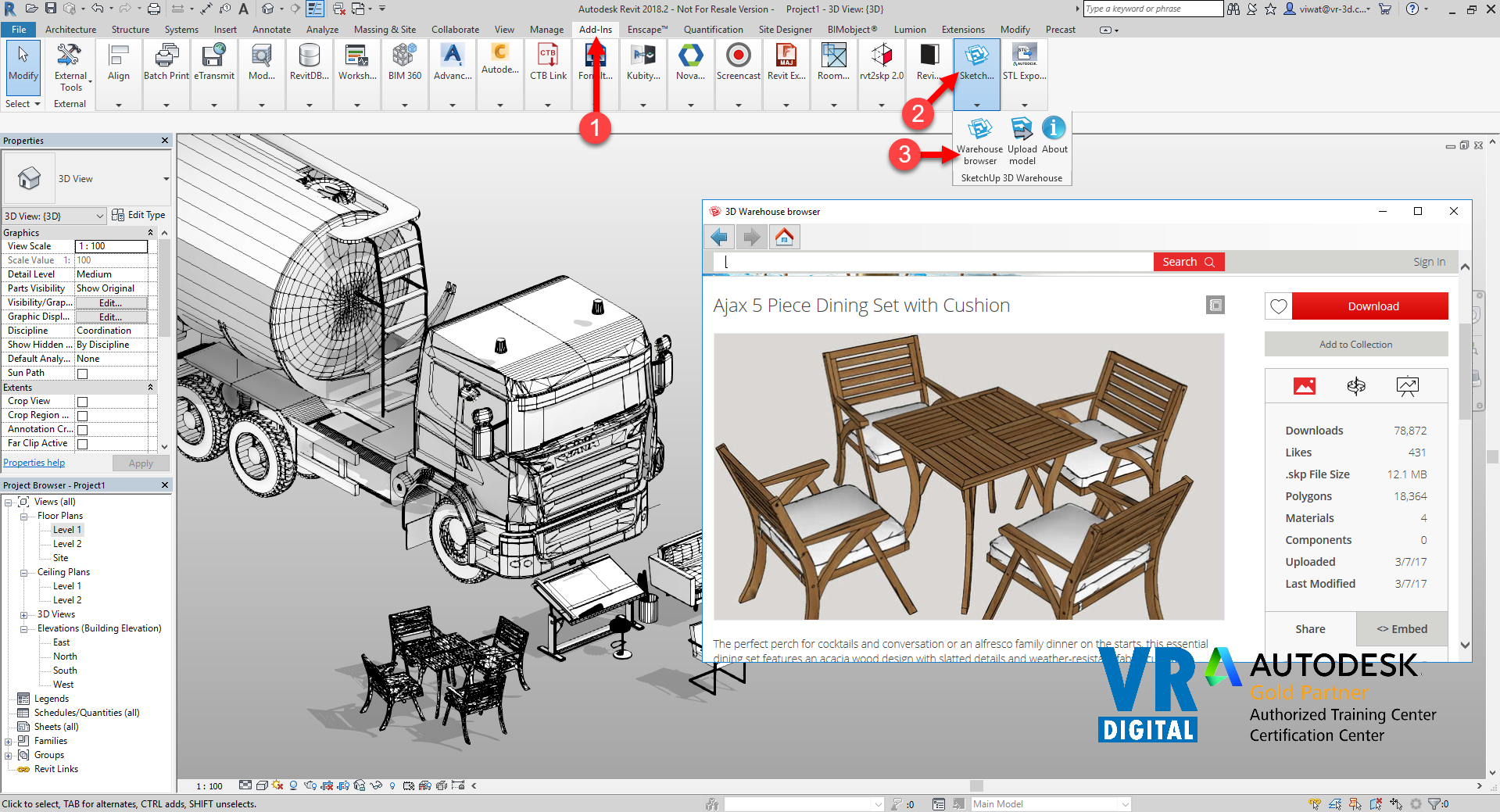Click Edit Type in Properties panel
Image resolution: width=1500 pixels, height=812 pixels.
pos(138,215)
